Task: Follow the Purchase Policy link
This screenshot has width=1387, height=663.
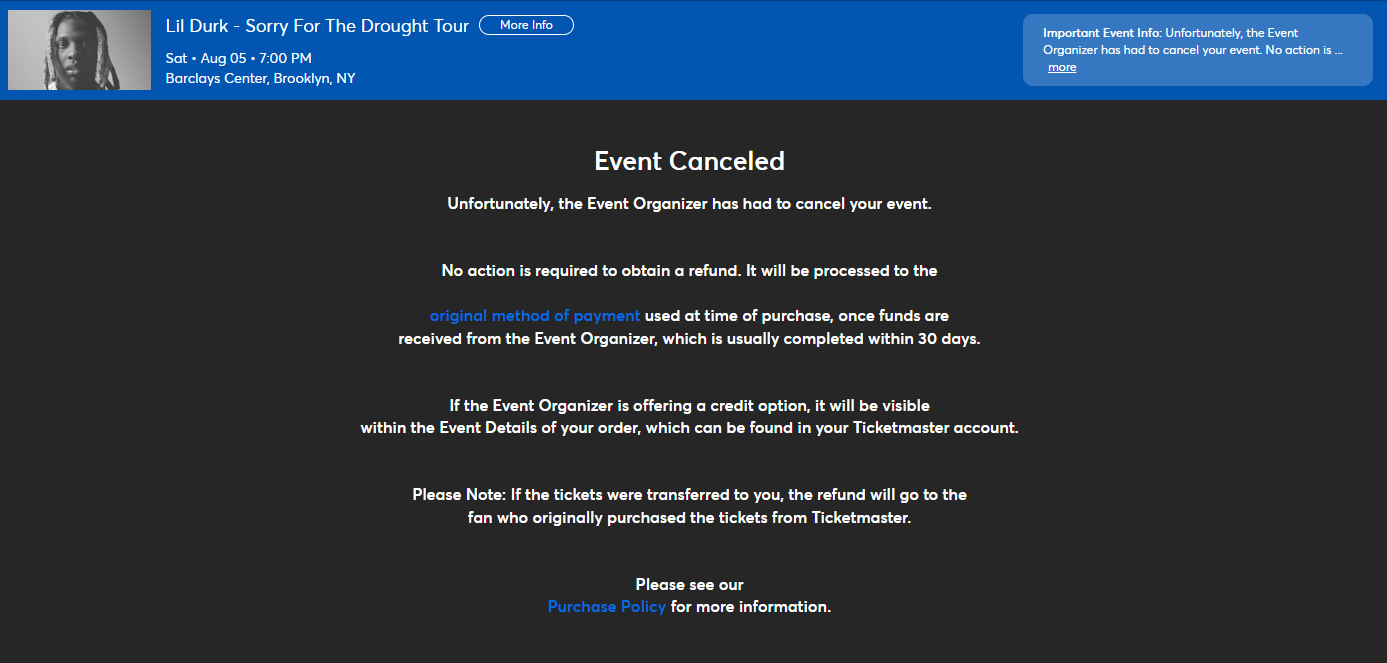Action: [607, 607]
